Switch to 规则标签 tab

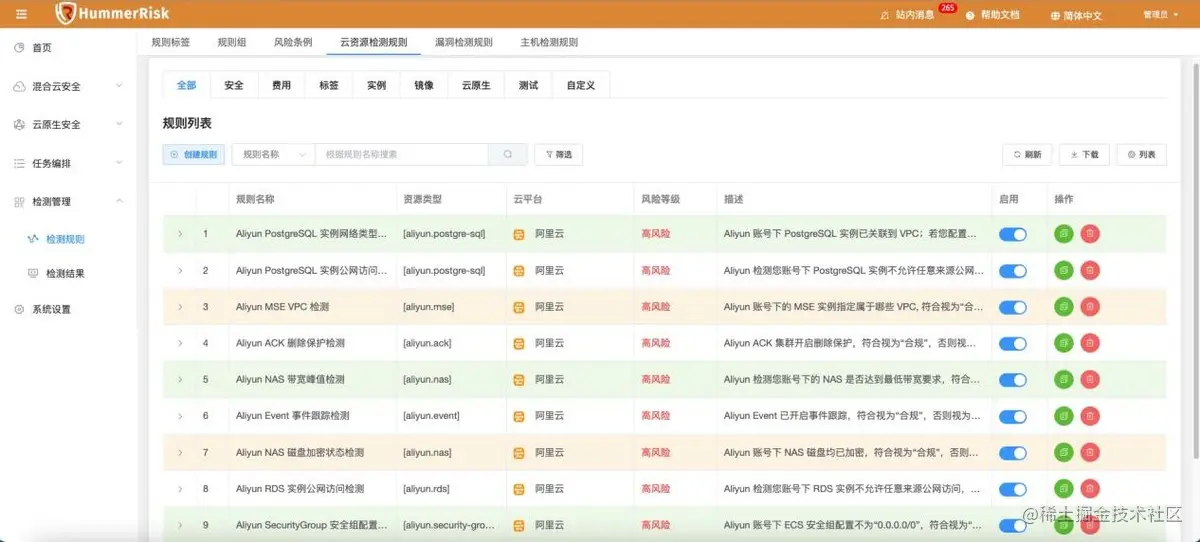click(170, 42)
